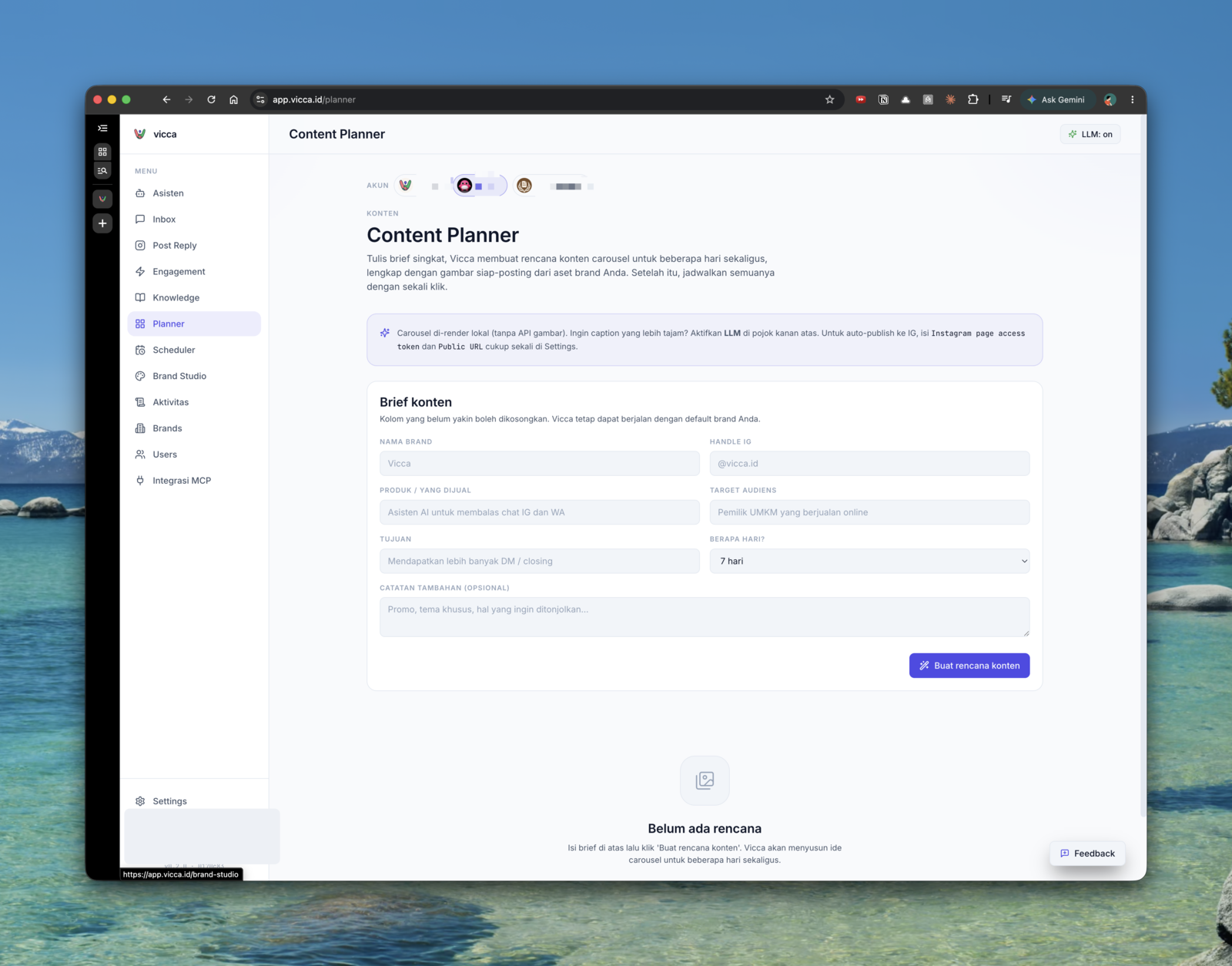Select the vicca tab in vertical strip
The width and height of the screenshot is (1232, 966).
(x=102, y=199)
